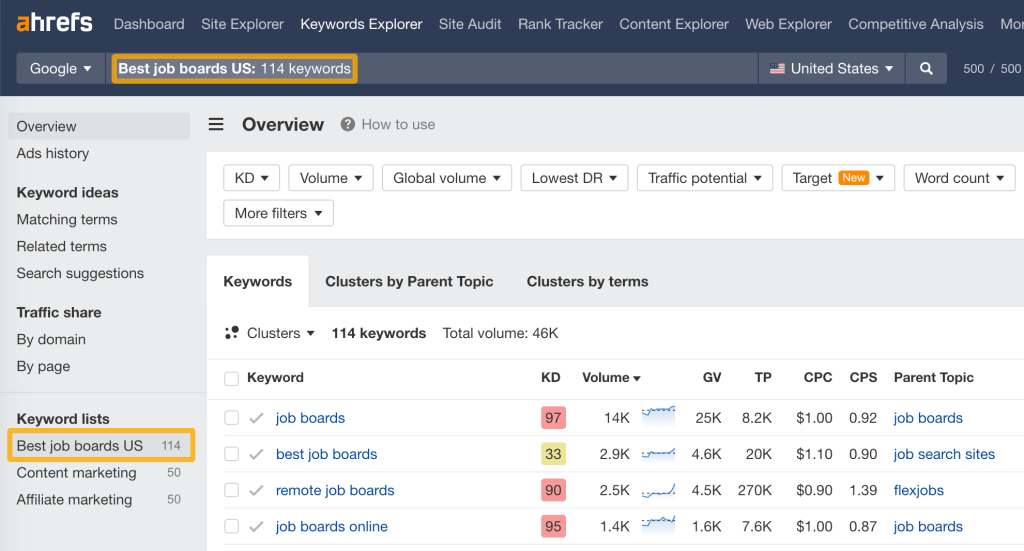This screenshot has width=1024, height=551.
Task: Click the checkmark icon beside job boards
Action: tap(257, 418)
